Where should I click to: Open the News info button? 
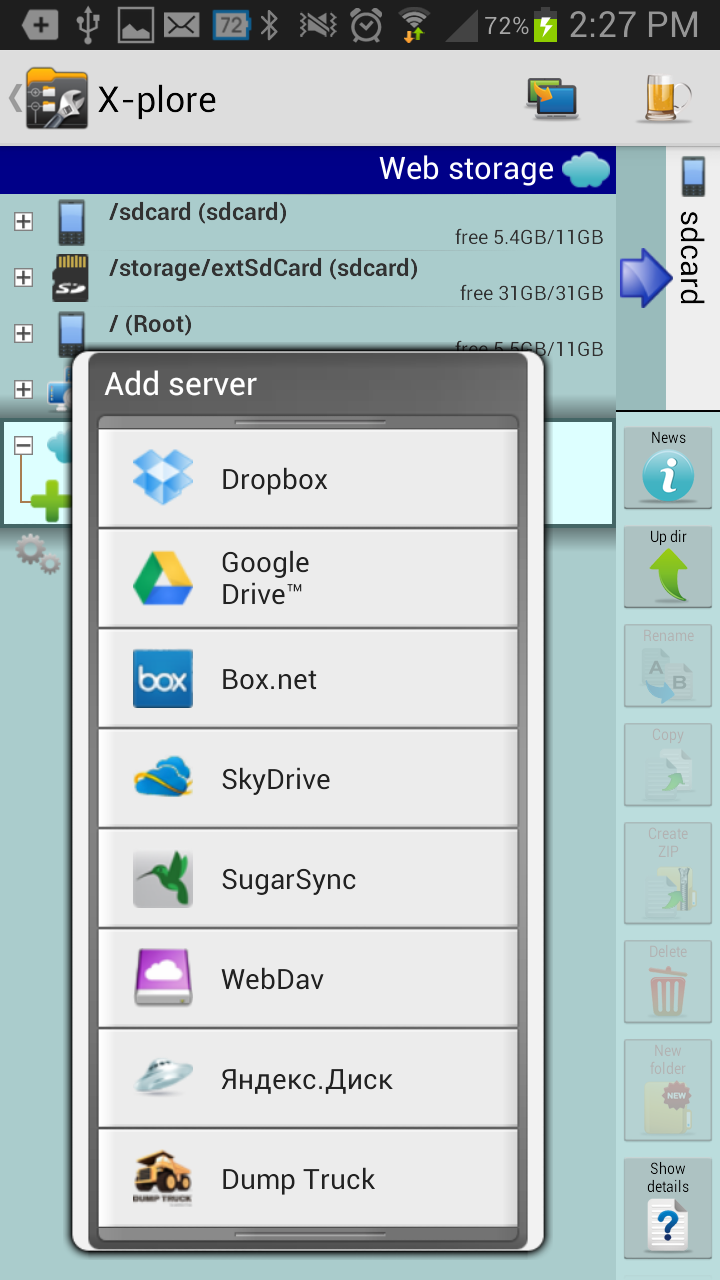tap(668, 467)
